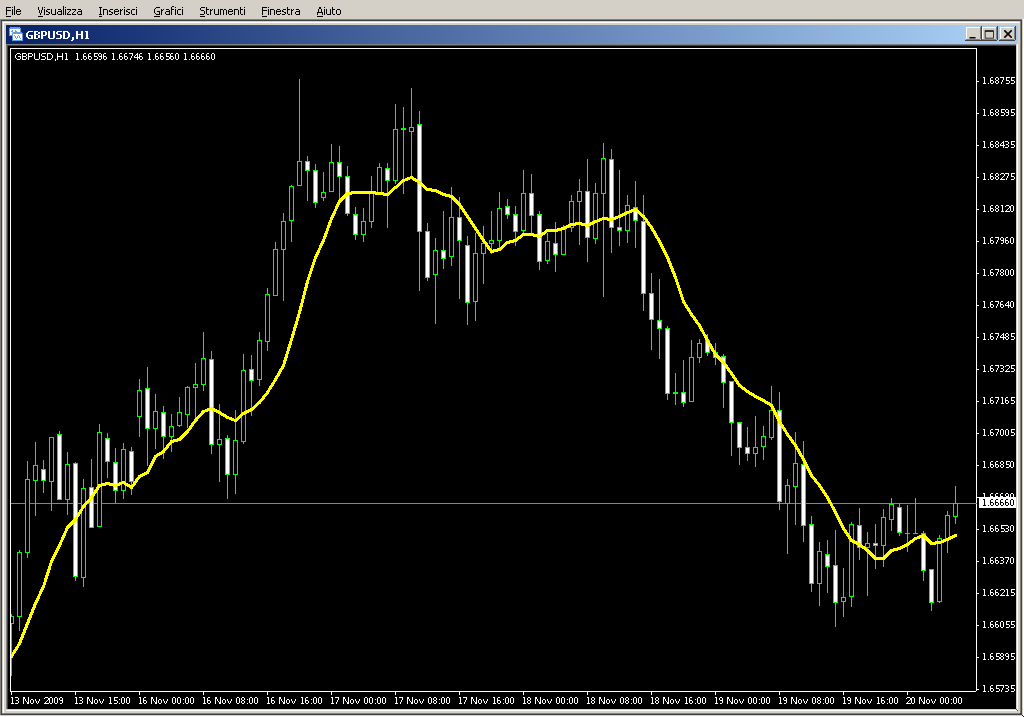
Task: Click the 1.67640 price scale label
Action: click(x=999, y=305)
